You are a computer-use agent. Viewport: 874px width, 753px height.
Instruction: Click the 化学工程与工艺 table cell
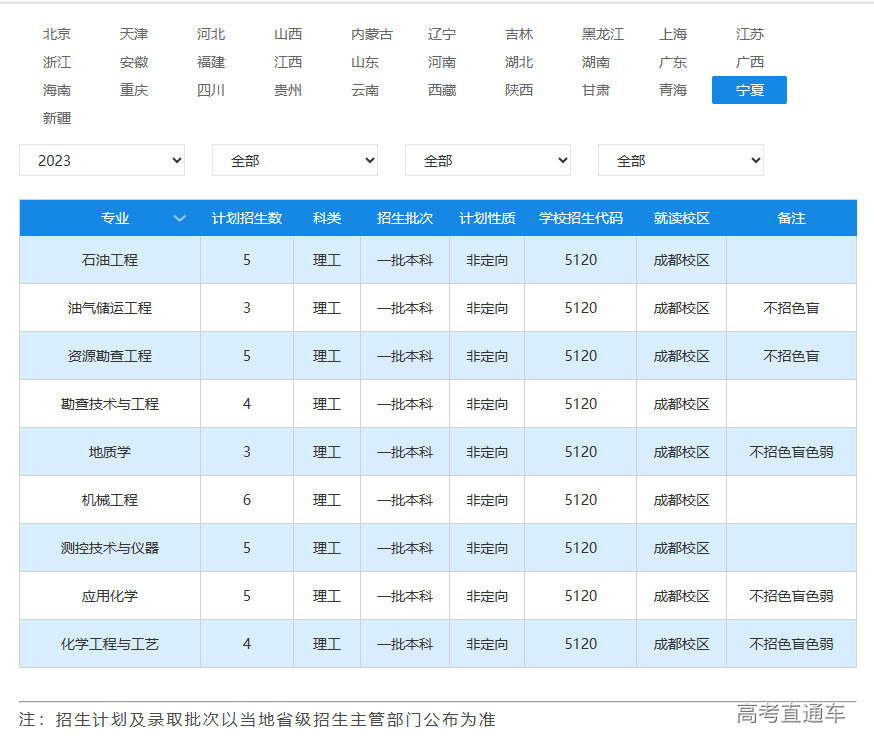coord(109,644)
